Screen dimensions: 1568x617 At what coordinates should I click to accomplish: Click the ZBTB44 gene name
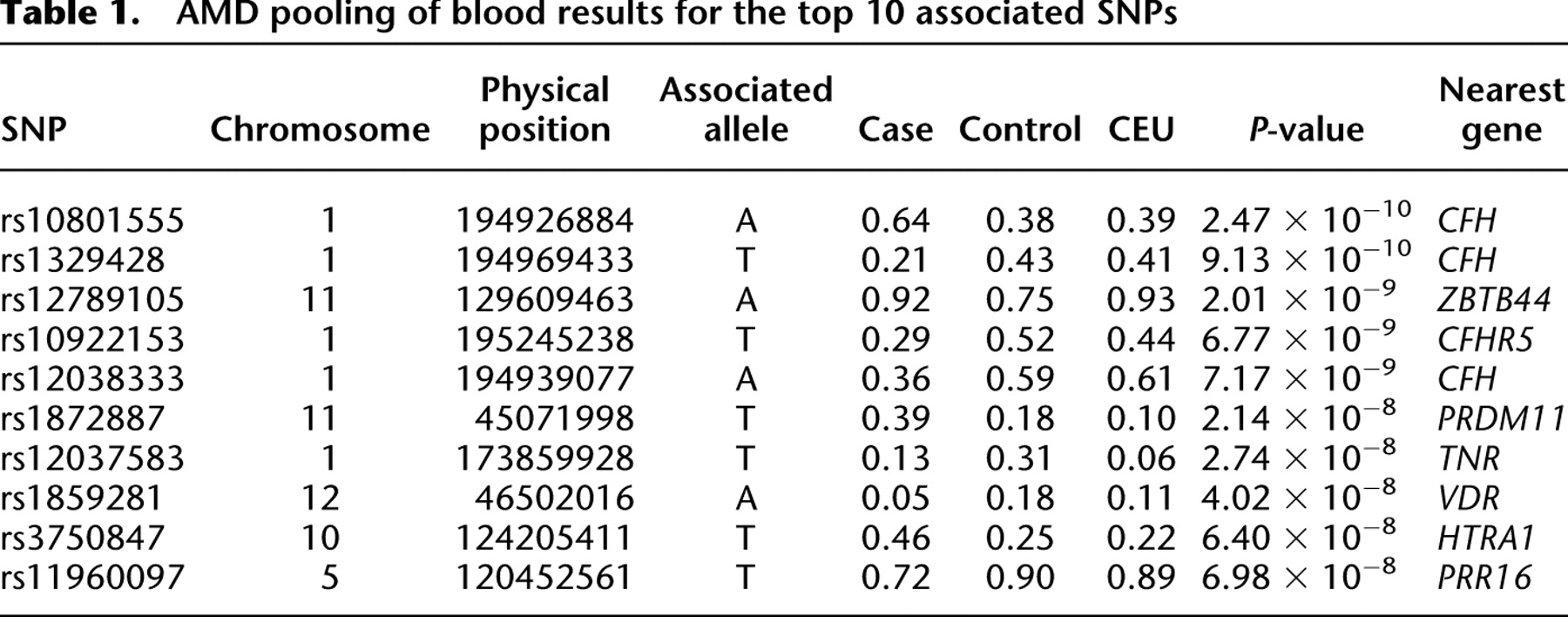(1494, 300)
